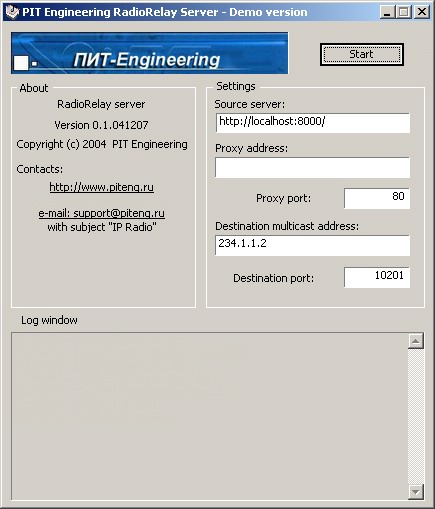Click the log window scroll down arrow

coord(416,492)
